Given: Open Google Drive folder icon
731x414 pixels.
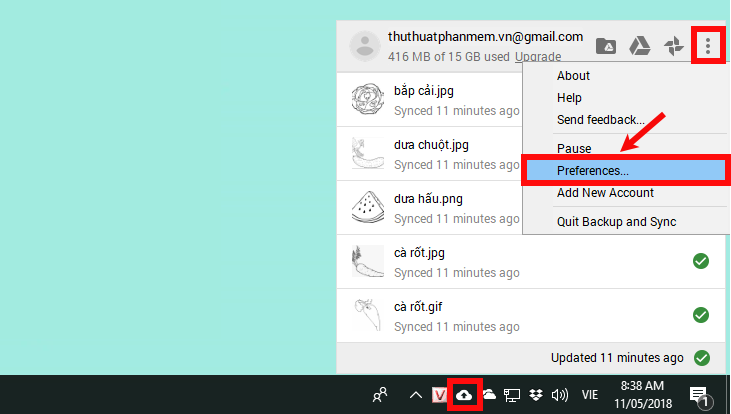Looking at the screenshot, I should pos(606,46).
